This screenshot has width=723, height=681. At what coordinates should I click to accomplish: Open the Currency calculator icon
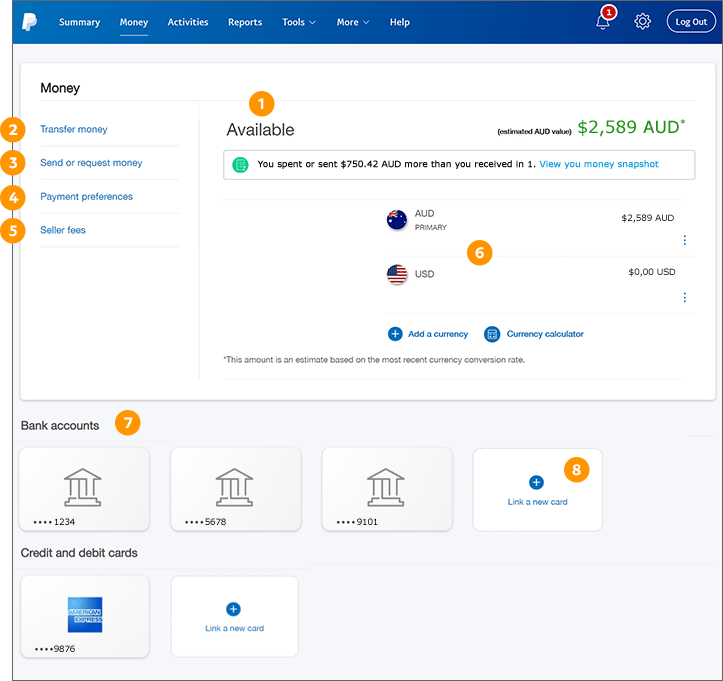click(x=491, y=334)
